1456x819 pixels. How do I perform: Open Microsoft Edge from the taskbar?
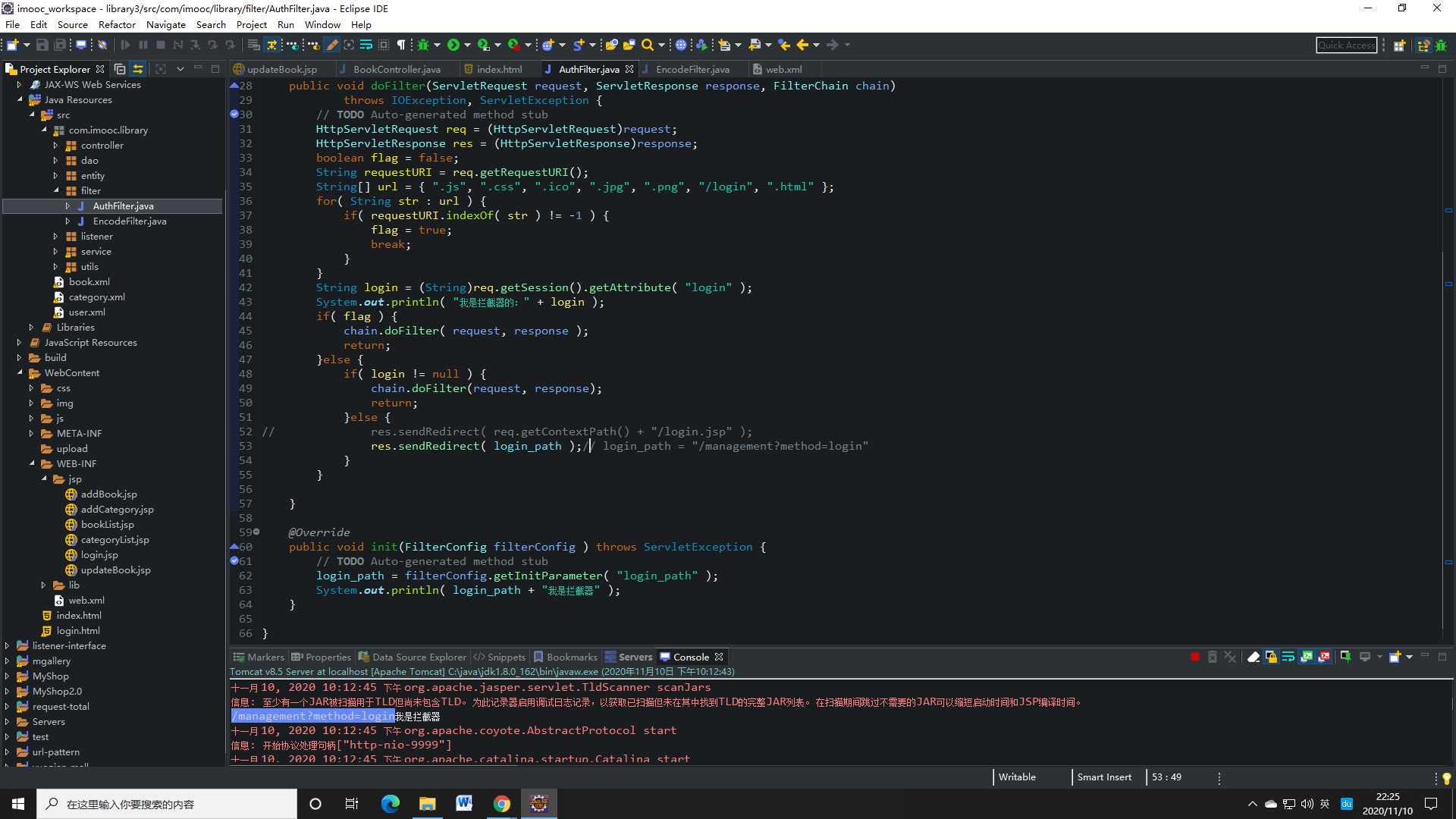(391, 804)
